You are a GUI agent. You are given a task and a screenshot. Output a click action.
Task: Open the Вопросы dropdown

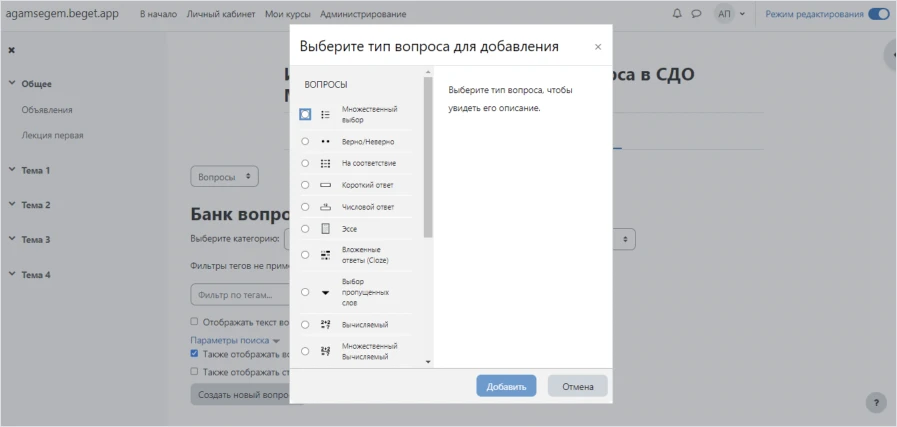[x=224, y=177]
